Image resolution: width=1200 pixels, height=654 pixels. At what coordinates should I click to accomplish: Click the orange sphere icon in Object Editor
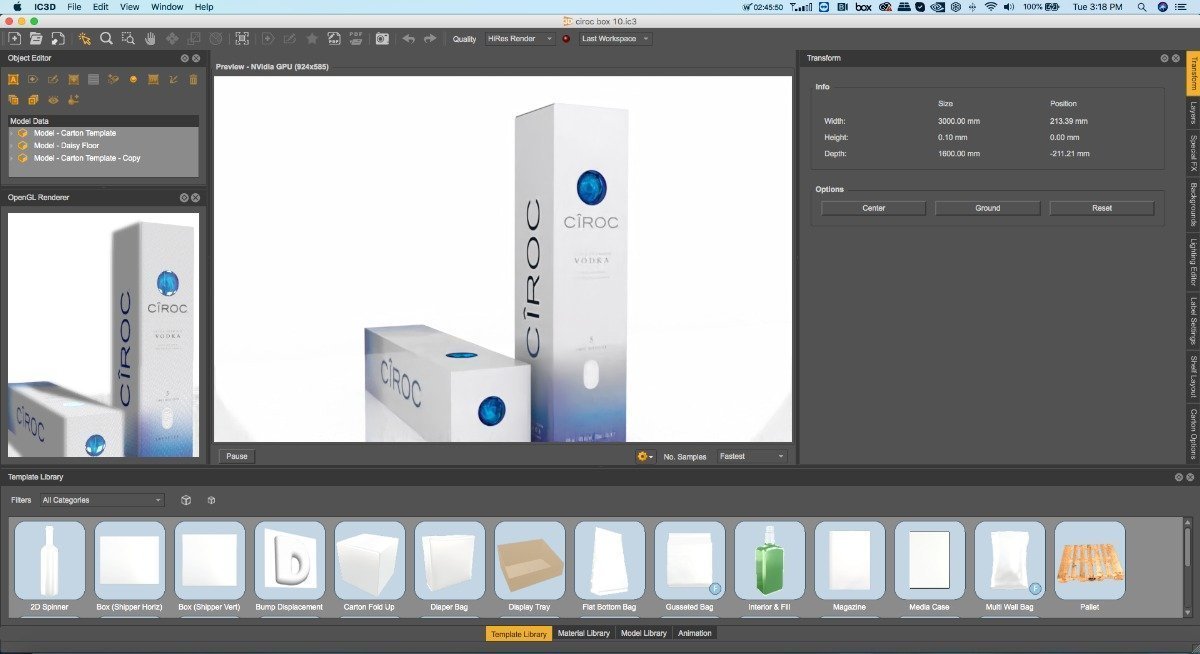pos(133,79)
